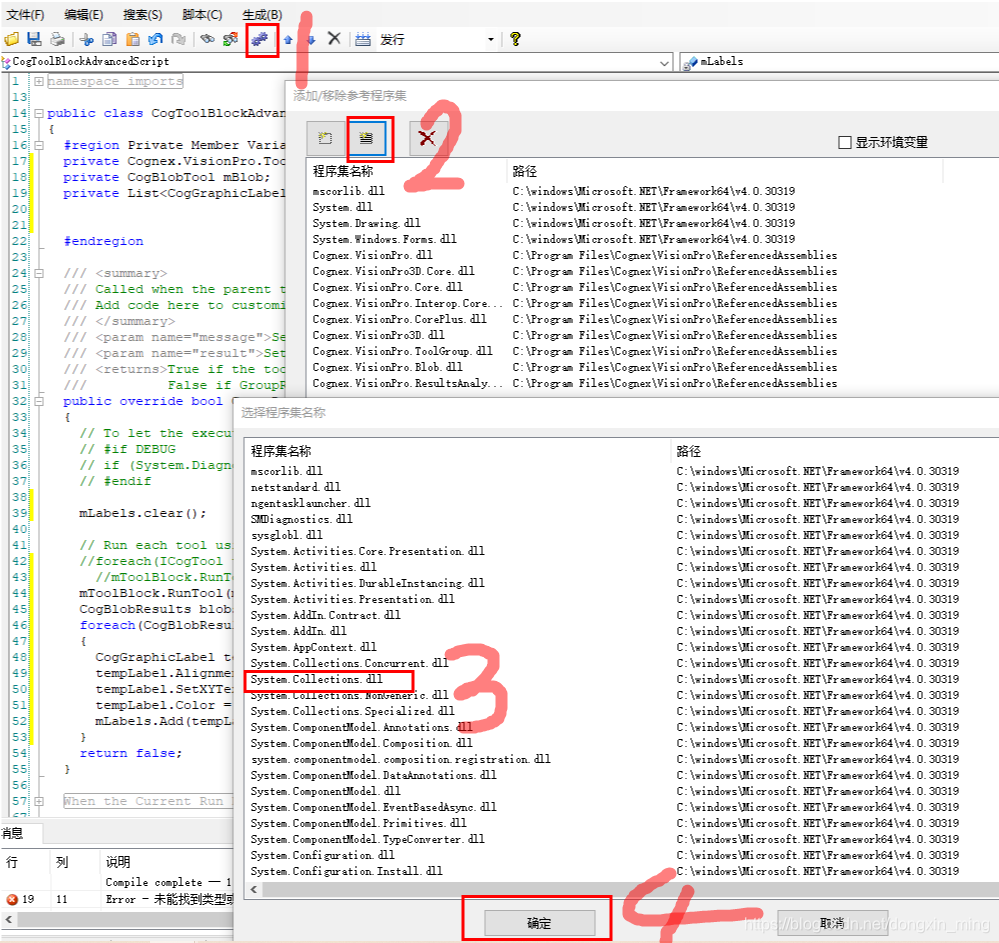Click the browse assembly list icon
The width and height of the screenshot is (999, 943).
point(366,138)
